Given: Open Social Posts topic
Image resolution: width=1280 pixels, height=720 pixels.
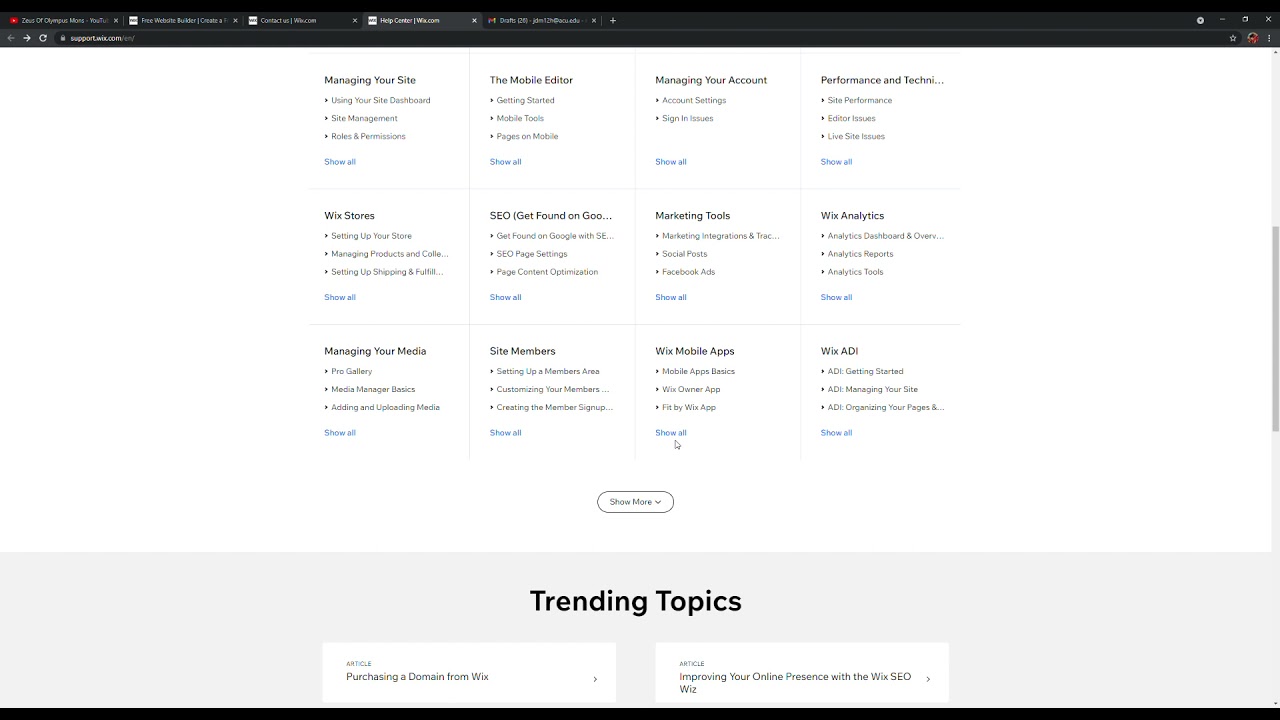Looking at the screenshot, I should 685,254.
